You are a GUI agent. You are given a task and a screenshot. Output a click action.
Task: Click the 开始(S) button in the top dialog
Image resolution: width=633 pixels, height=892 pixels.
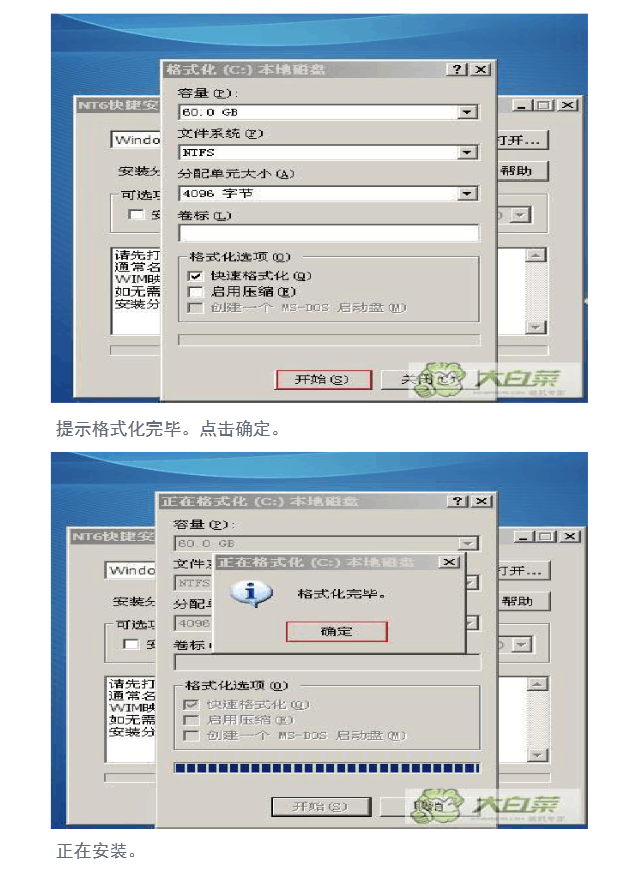point(323,379)
